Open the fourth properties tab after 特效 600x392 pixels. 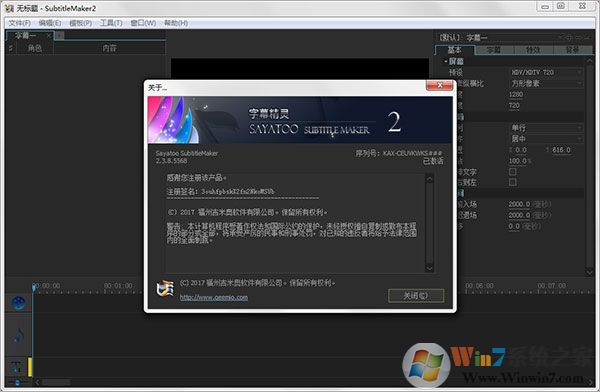(x=572, y=50)
